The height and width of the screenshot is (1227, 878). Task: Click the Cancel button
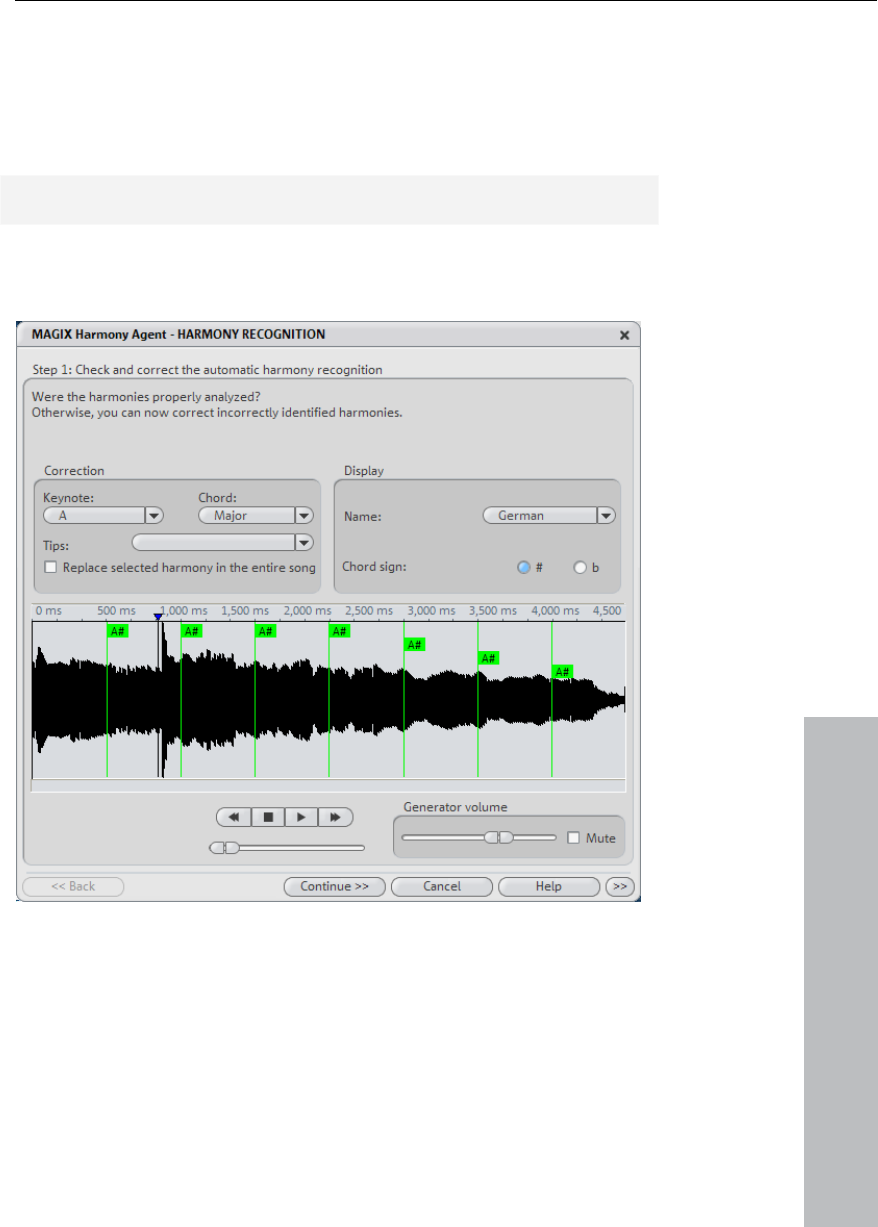[x=442, y=886]
